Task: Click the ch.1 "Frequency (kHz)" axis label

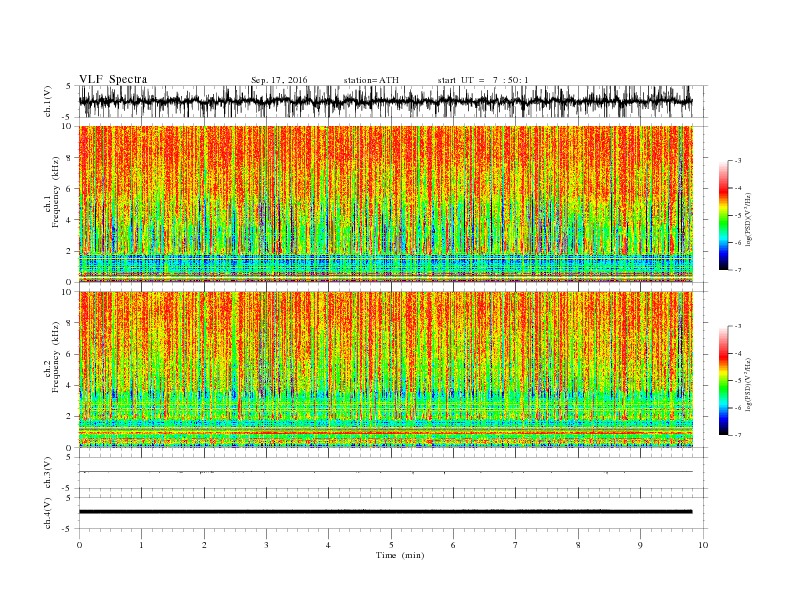Action: click(x=56, y=192)
